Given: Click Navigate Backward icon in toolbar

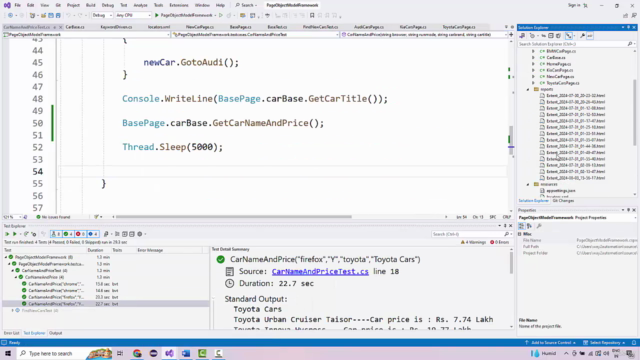Looking at the screenshot, I should (x=10, y=16).
